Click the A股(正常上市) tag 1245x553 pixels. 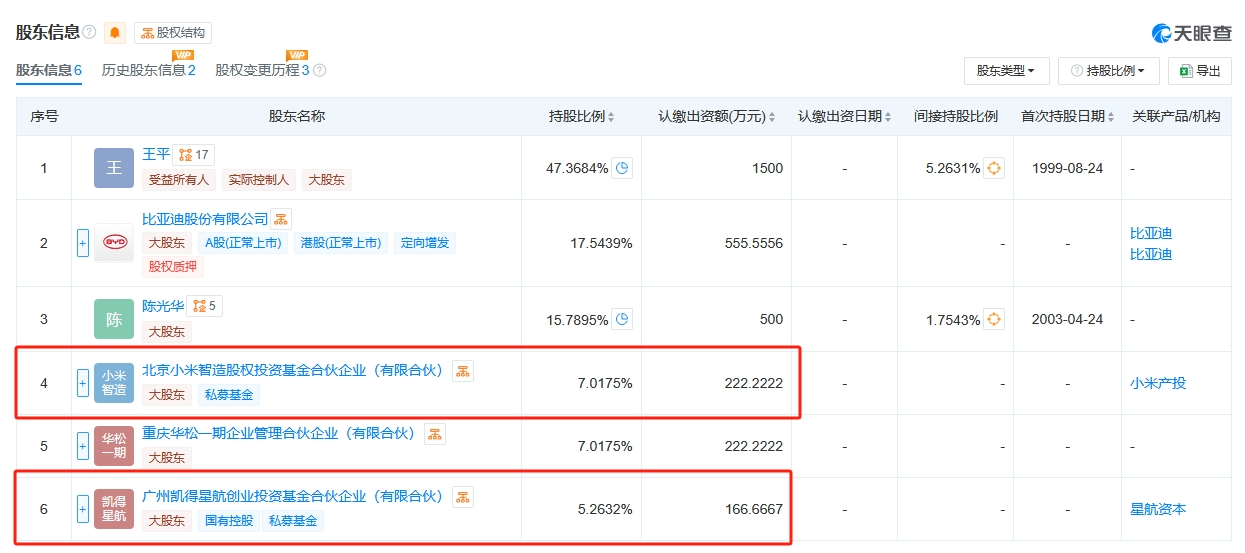[x=245, y=243]
